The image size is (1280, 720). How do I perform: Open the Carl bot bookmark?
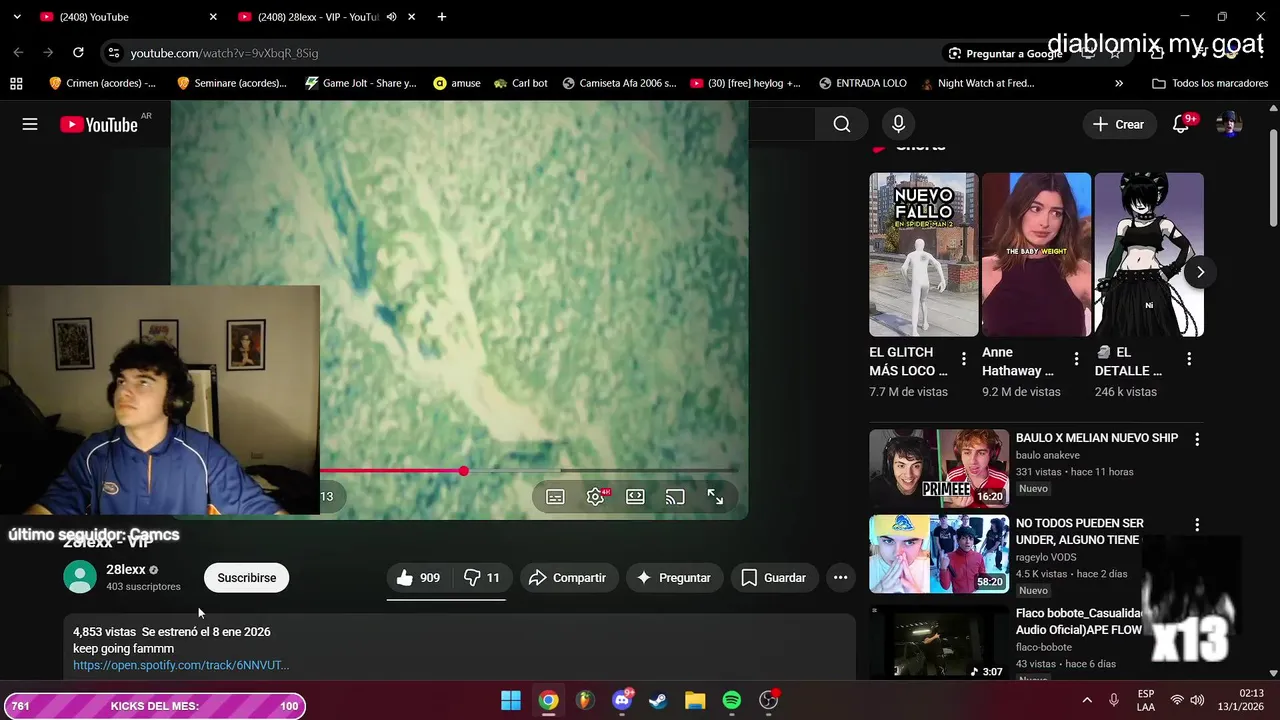(x=521, y=83)
